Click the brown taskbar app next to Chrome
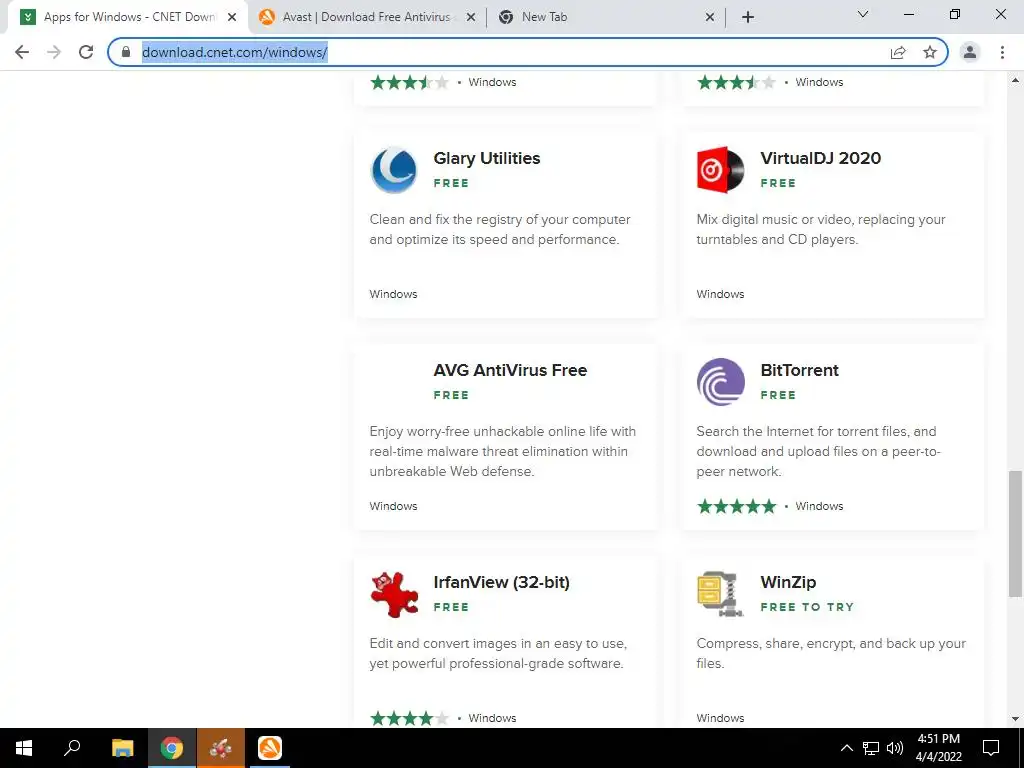 [221, 748]
